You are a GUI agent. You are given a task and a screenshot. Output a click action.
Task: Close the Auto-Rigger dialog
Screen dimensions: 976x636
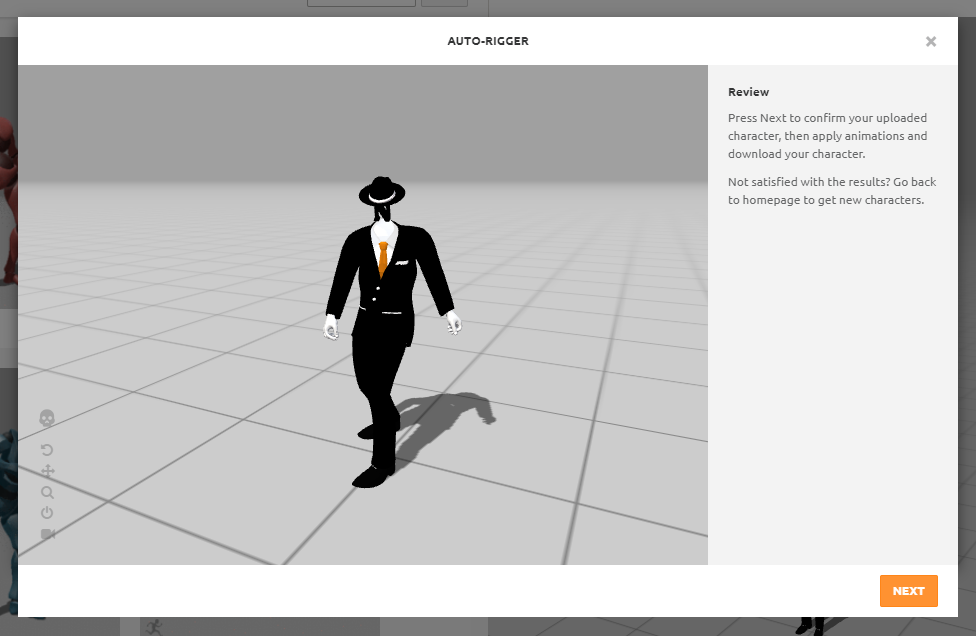[931, 41]
